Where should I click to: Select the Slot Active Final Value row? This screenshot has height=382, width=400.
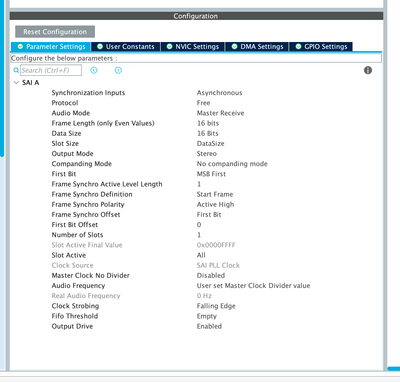tap(87, 245)
